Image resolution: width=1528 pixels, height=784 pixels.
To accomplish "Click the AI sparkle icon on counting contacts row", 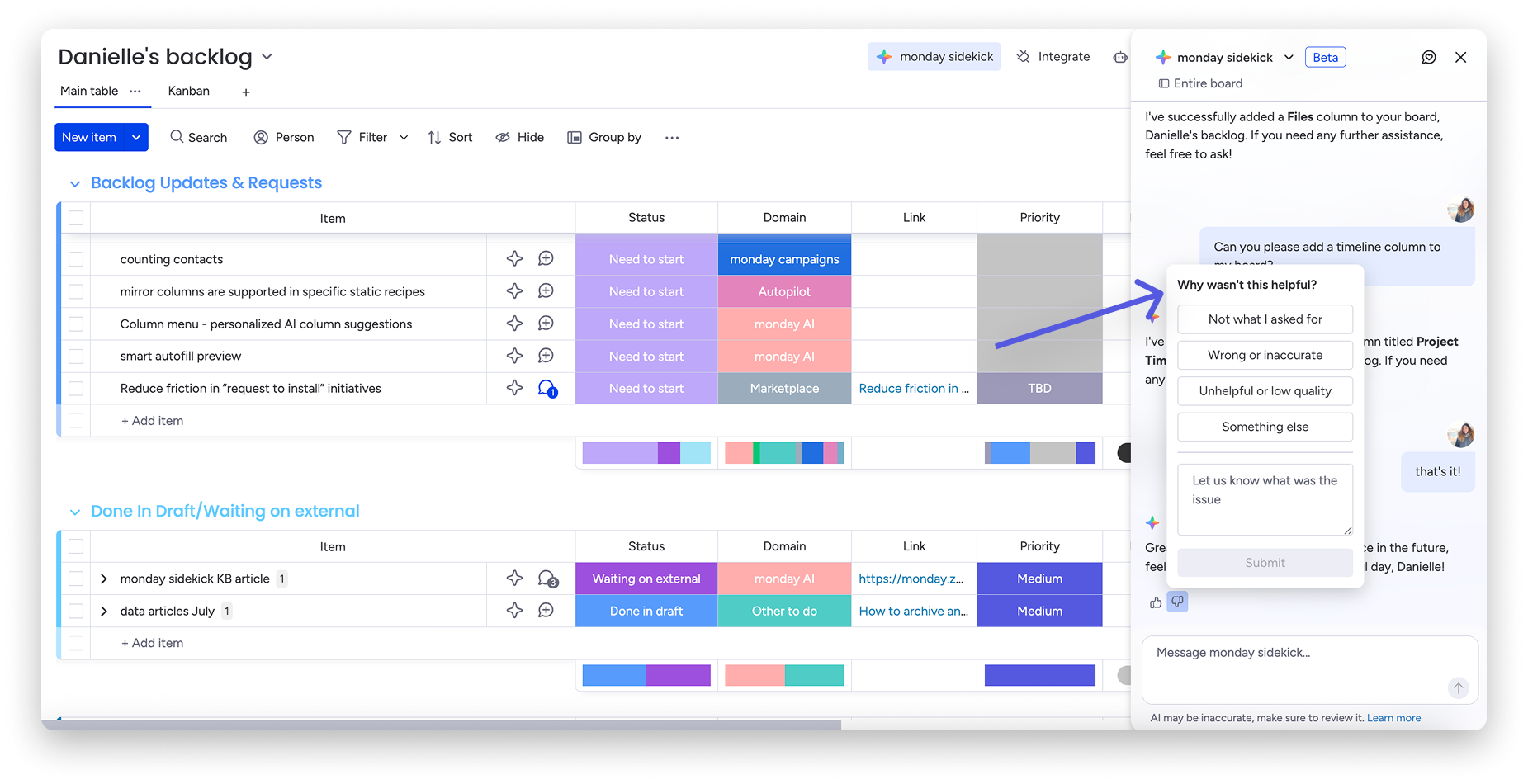I will tap(514, 259).
